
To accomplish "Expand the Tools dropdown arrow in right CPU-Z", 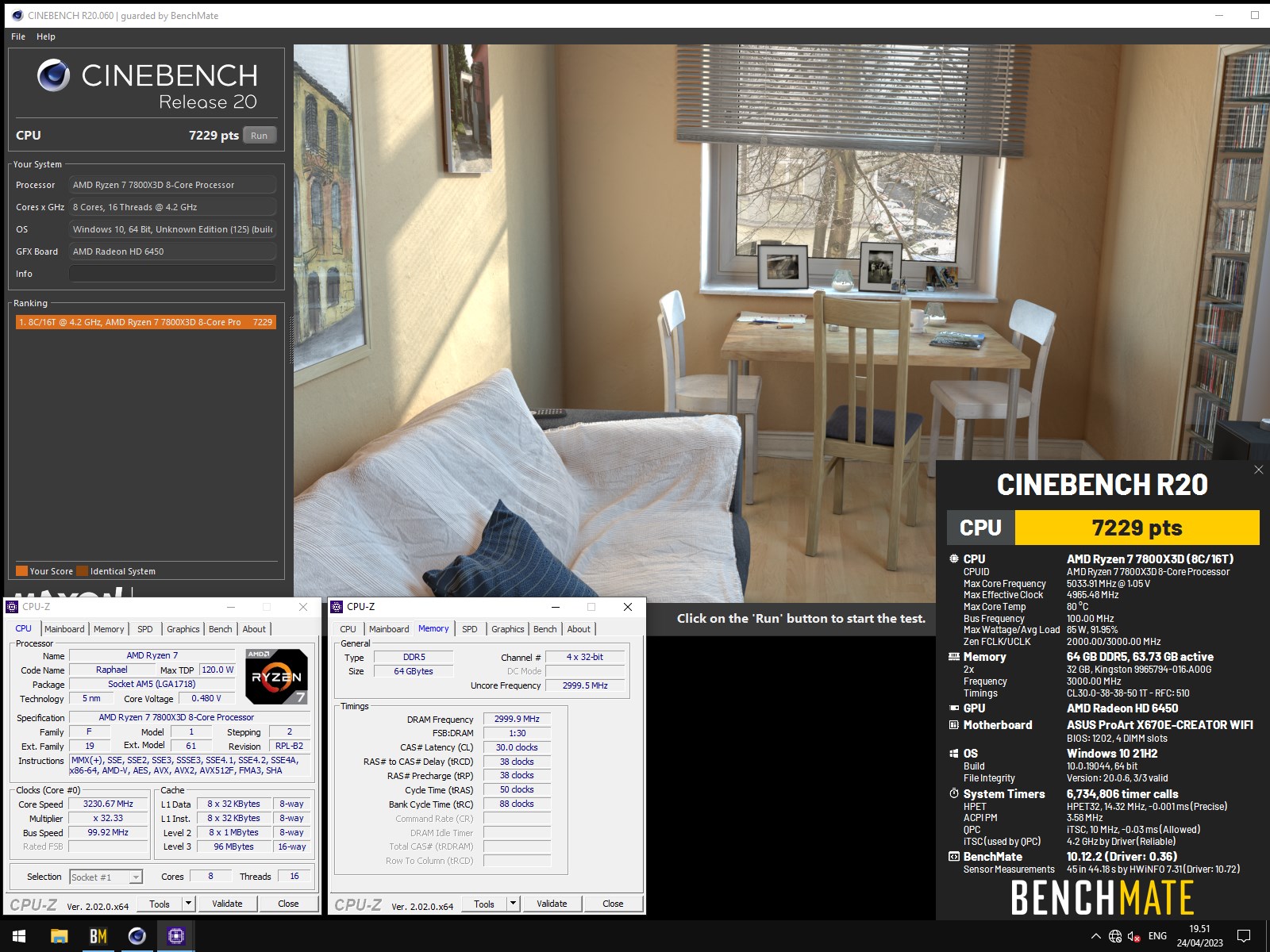I will 513,904.
